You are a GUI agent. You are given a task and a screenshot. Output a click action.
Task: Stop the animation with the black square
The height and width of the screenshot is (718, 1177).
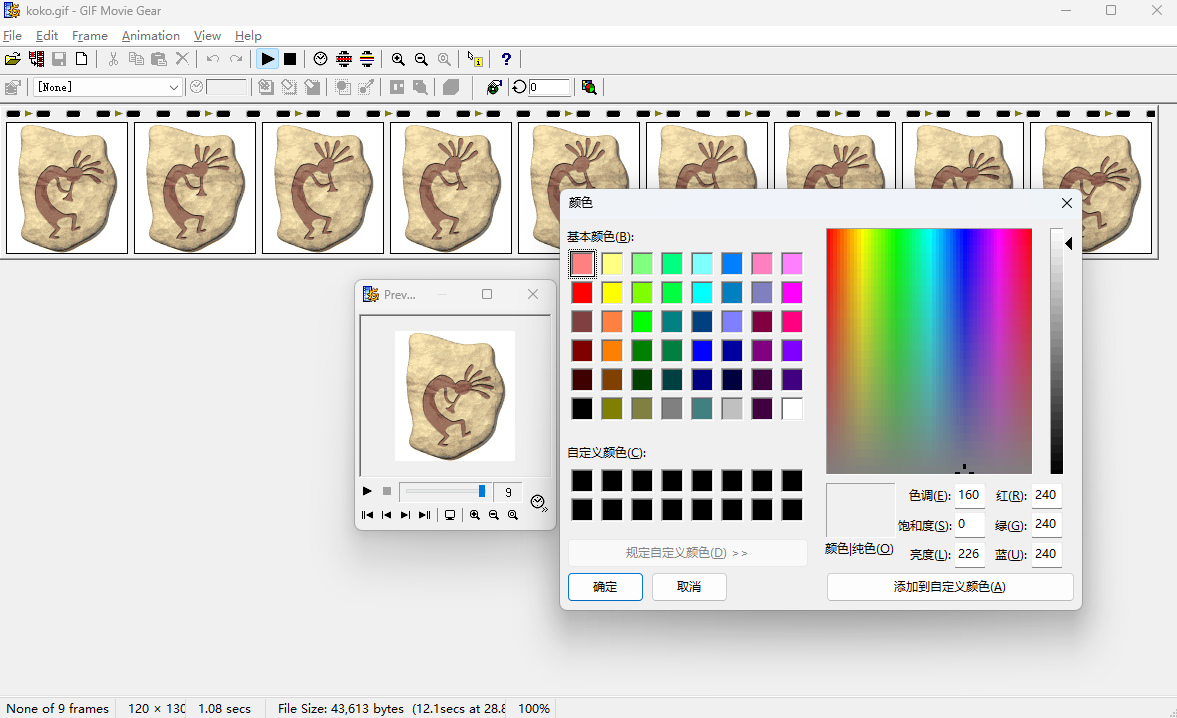pos(290,59)
